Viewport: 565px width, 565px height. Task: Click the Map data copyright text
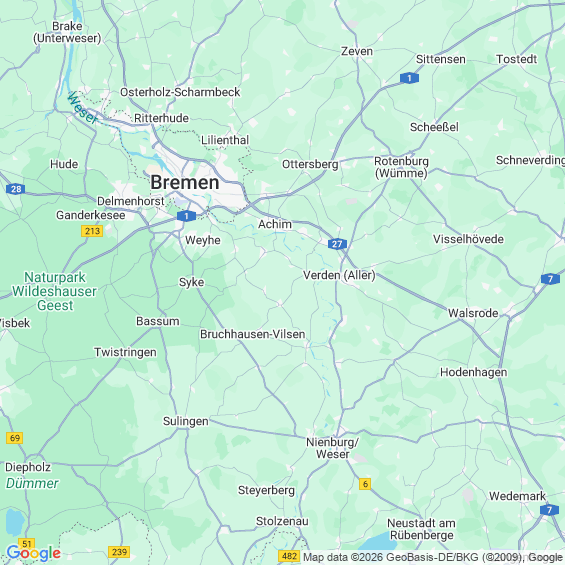click(432, 557)
